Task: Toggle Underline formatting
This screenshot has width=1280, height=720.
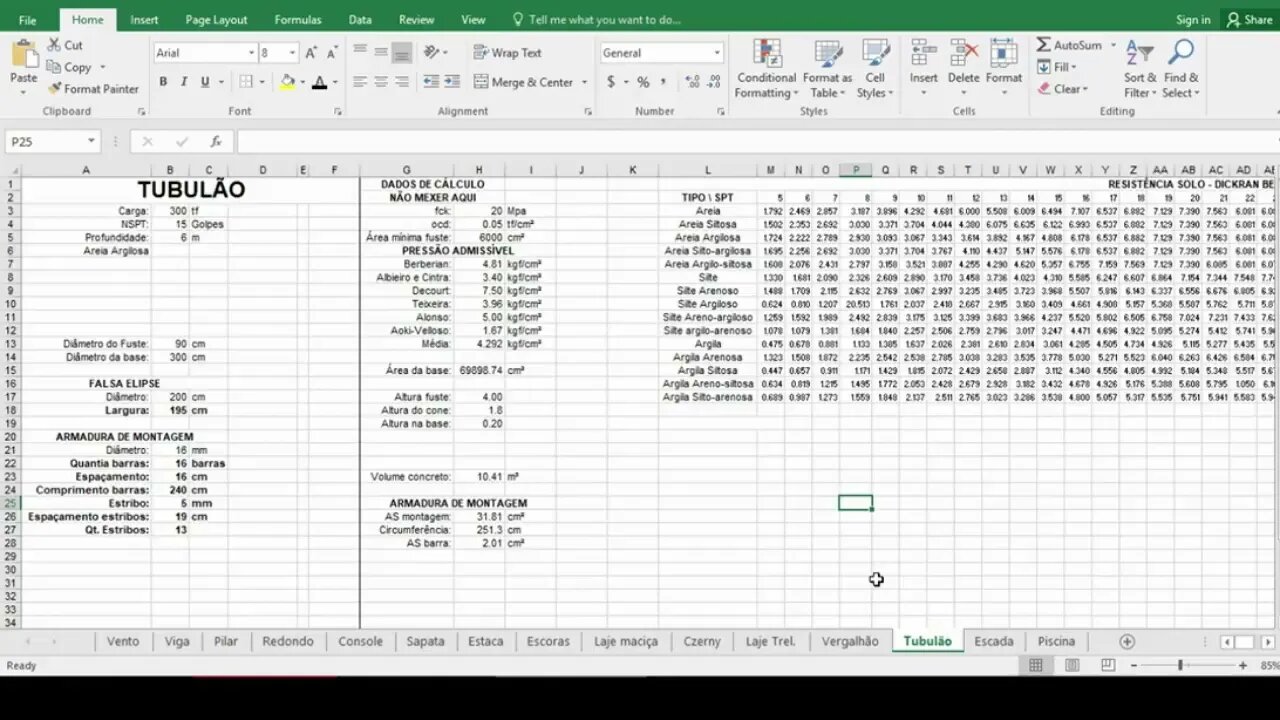Action: pos(205,82)
